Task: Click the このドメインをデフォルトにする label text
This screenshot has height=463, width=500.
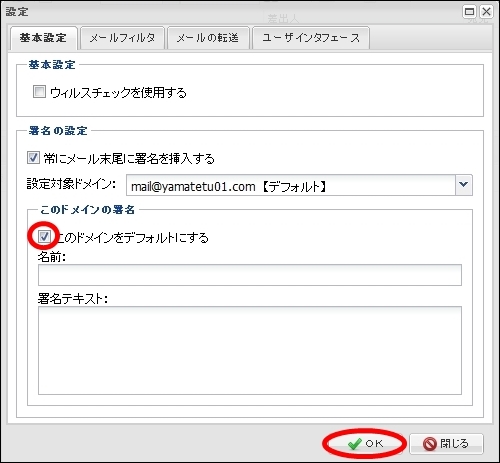Action: point(132,238)
